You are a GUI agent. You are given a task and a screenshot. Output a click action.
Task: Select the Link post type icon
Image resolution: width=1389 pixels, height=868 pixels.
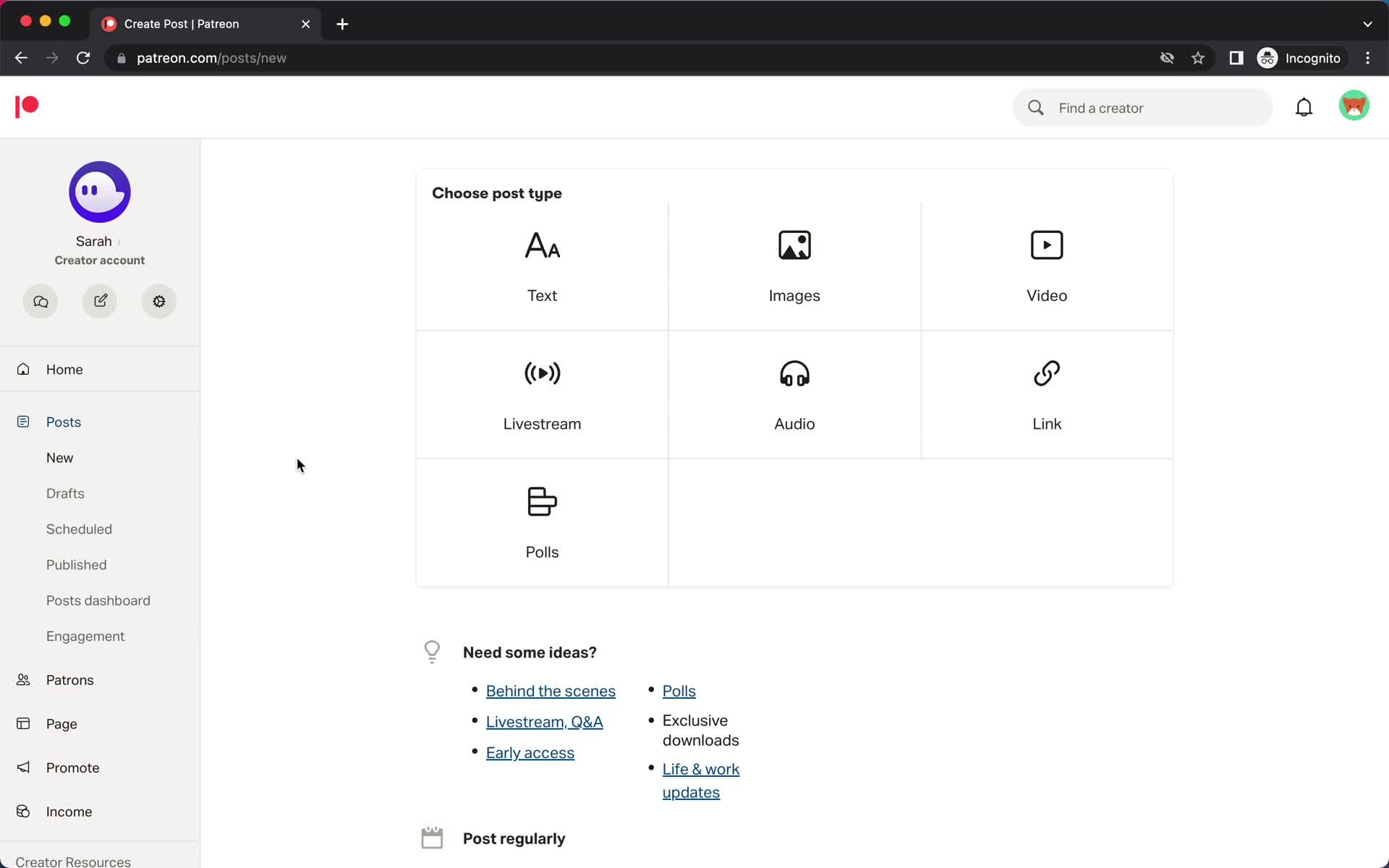tap(1047, 374)
